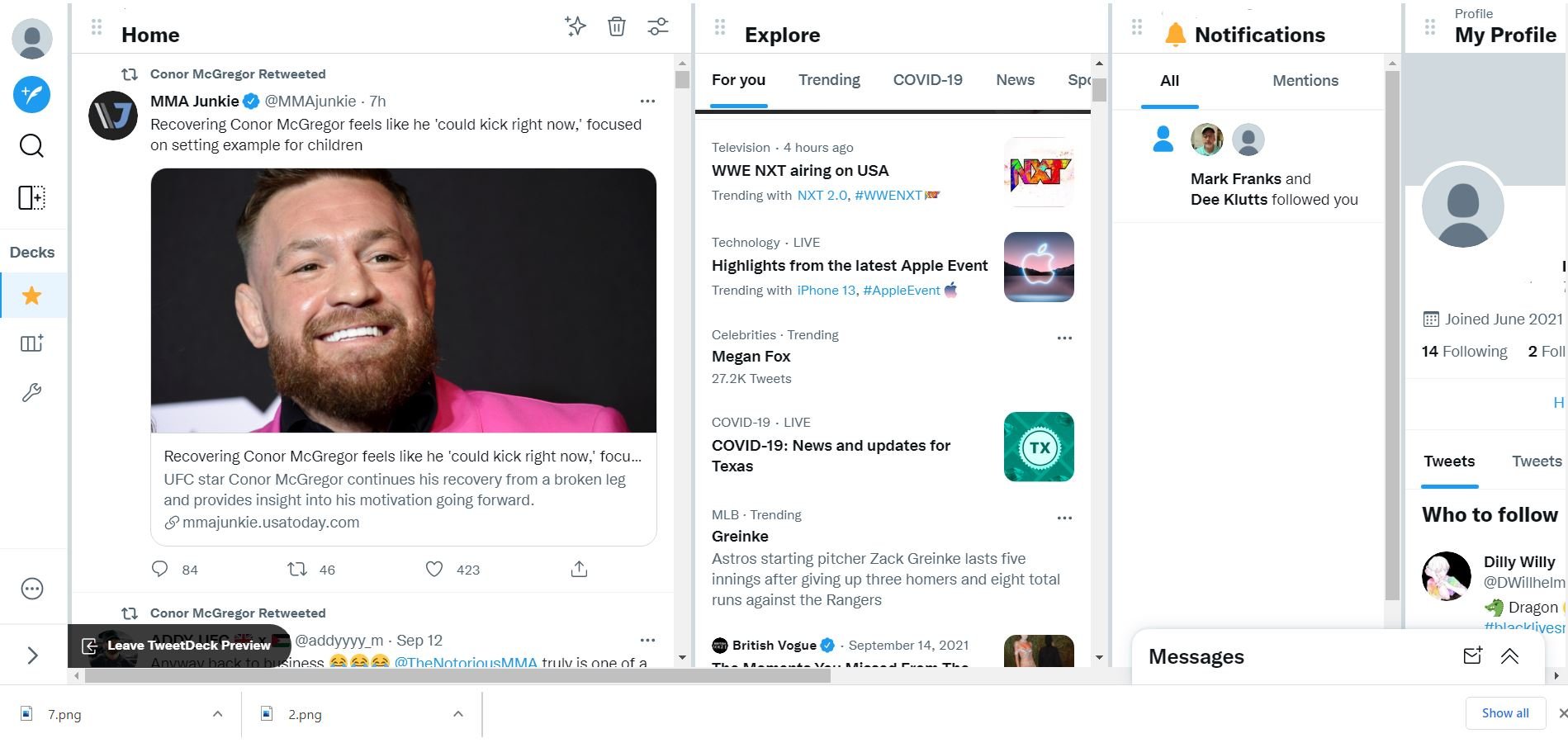Click the Explore column scrollbar down arrow

1099,658
